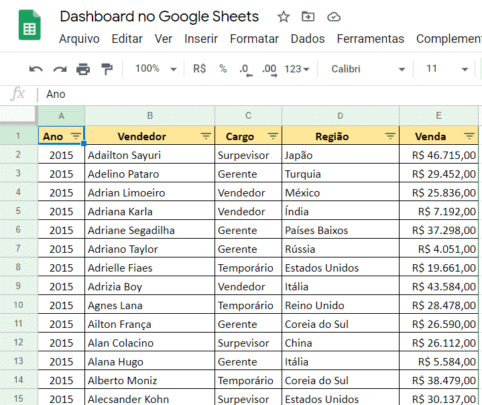Star the Dashboard no Google Sheets document
The image size is (482, 405).
tap(284, 17)
